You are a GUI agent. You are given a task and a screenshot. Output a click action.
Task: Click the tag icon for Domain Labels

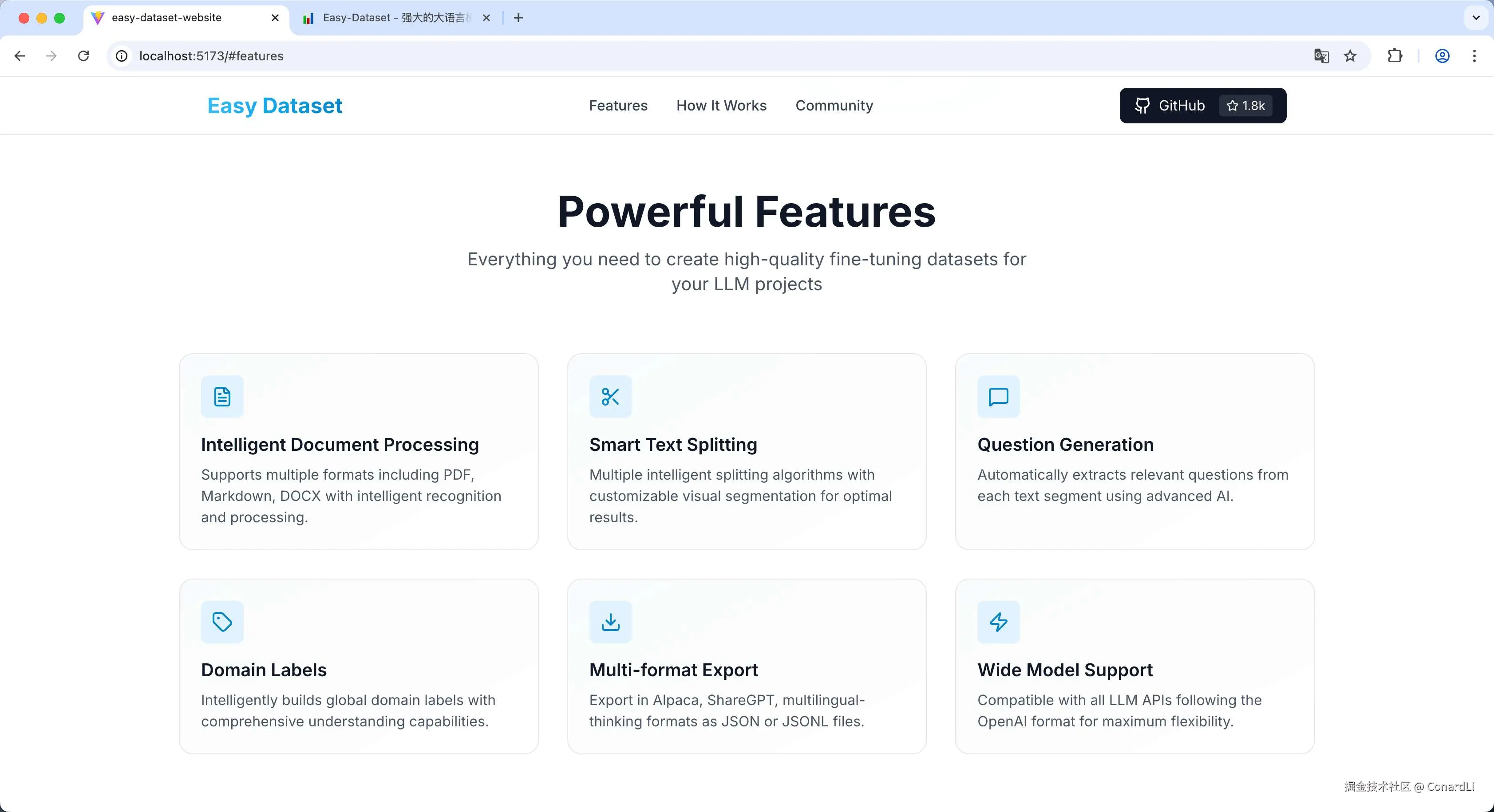click(x=222, y=622)
